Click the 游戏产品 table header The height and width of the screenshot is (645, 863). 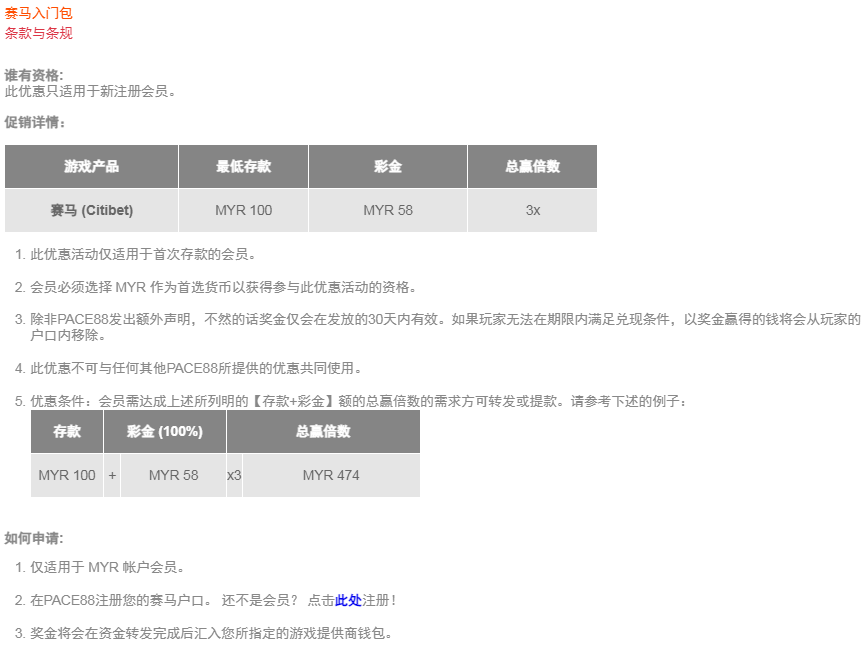tap(91, 166)
